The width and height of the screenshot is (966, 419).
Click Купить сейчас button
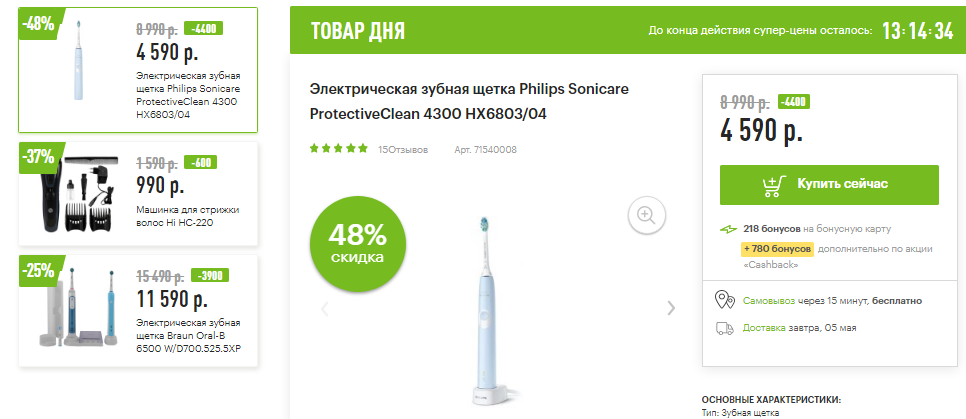click(829, 185)
